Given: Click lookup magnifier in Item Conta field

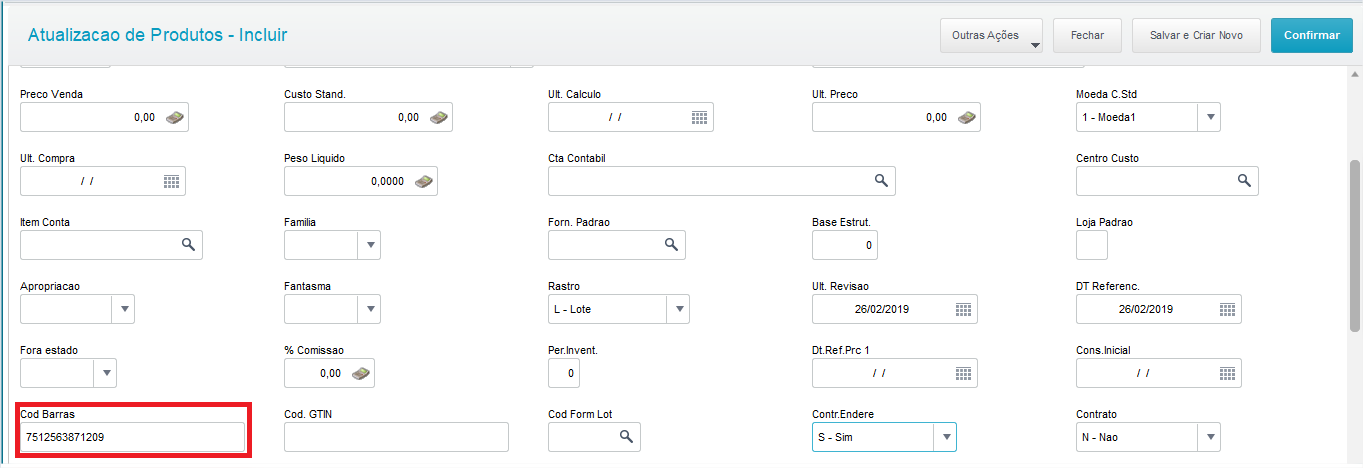Looking at the screenshot, I should [x=188, y=245].
